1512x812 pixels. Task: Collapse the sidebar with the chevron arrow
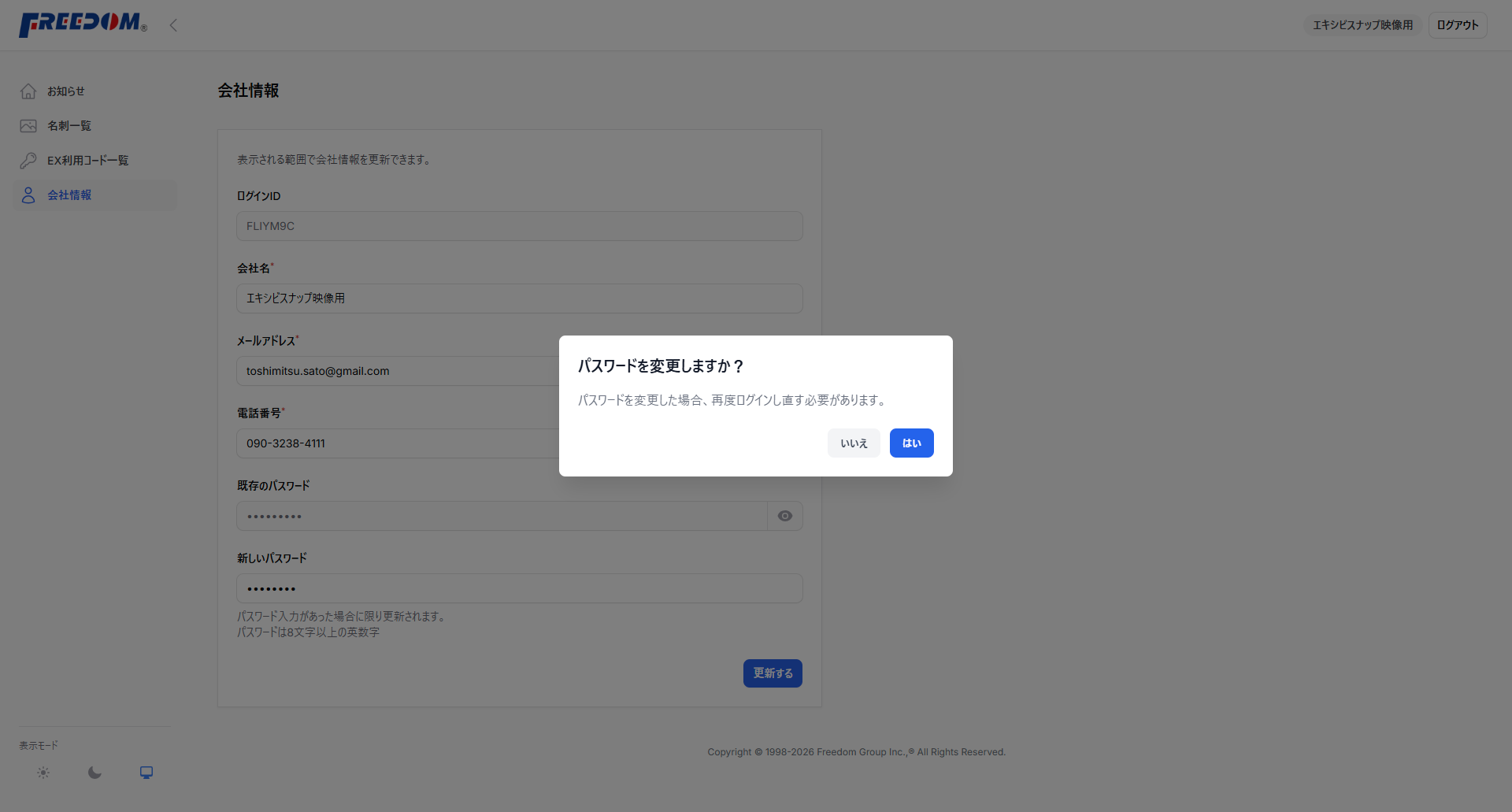click(173, 25)
